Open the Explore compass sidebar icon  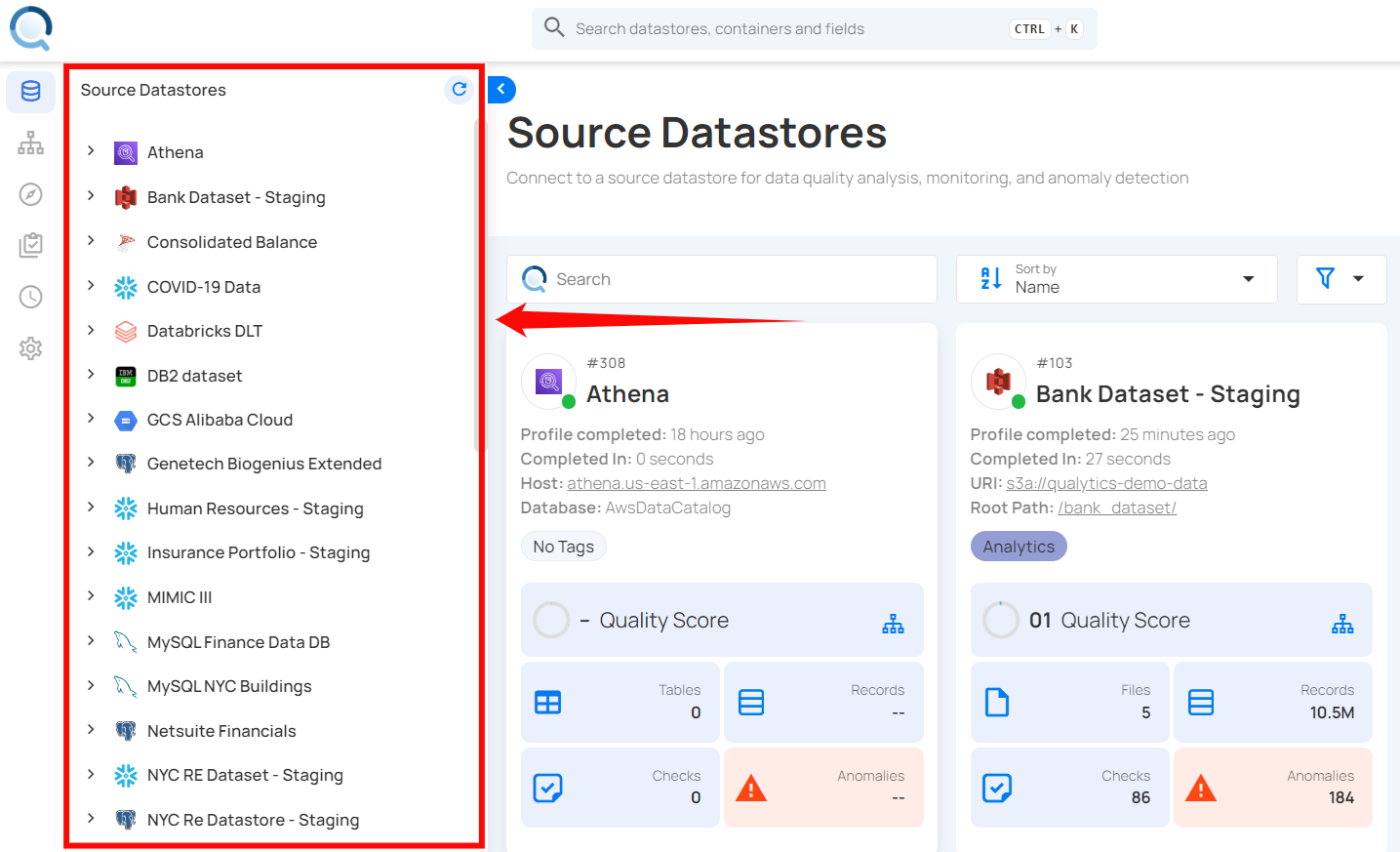pyautogui.click(x=30, y=194)
